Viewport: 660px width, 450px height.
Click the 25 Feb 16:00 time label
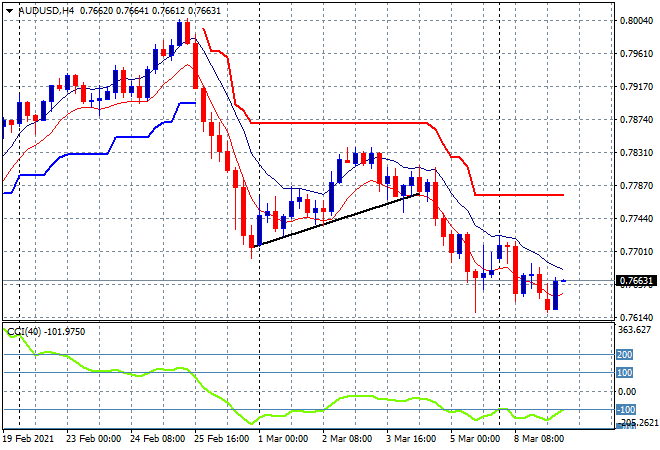pyautogui.click(x=221, y=439)
